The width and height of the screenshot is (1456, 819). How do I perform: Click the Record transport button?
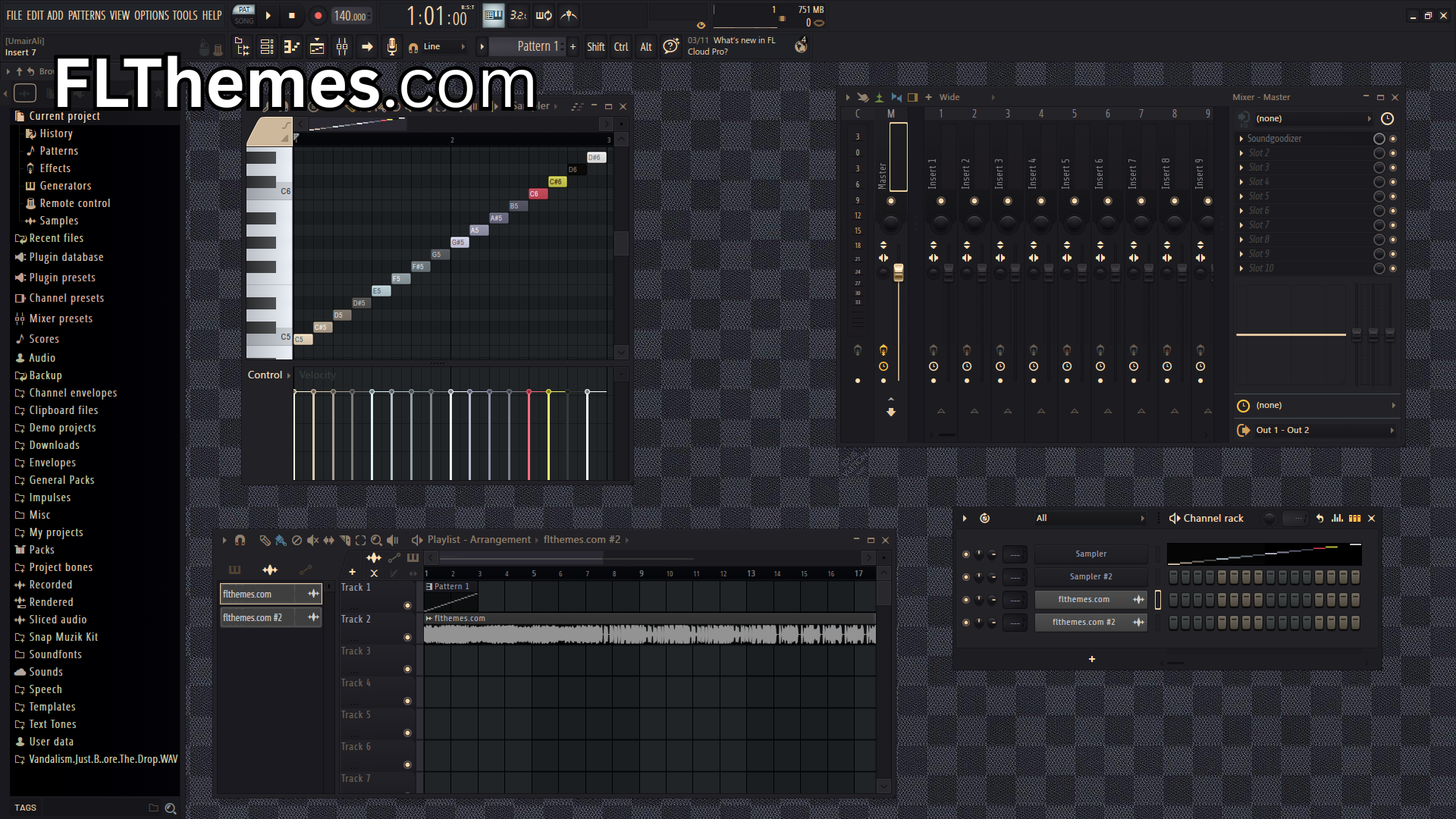click(x=318, y=15)
